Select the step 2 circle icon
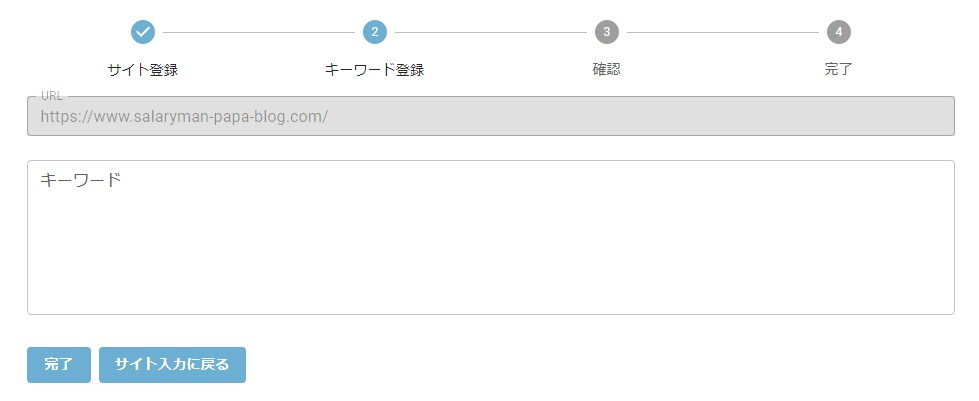Image resolution: width=979 pixels, height=401 pixels. (x=375, y=32)
